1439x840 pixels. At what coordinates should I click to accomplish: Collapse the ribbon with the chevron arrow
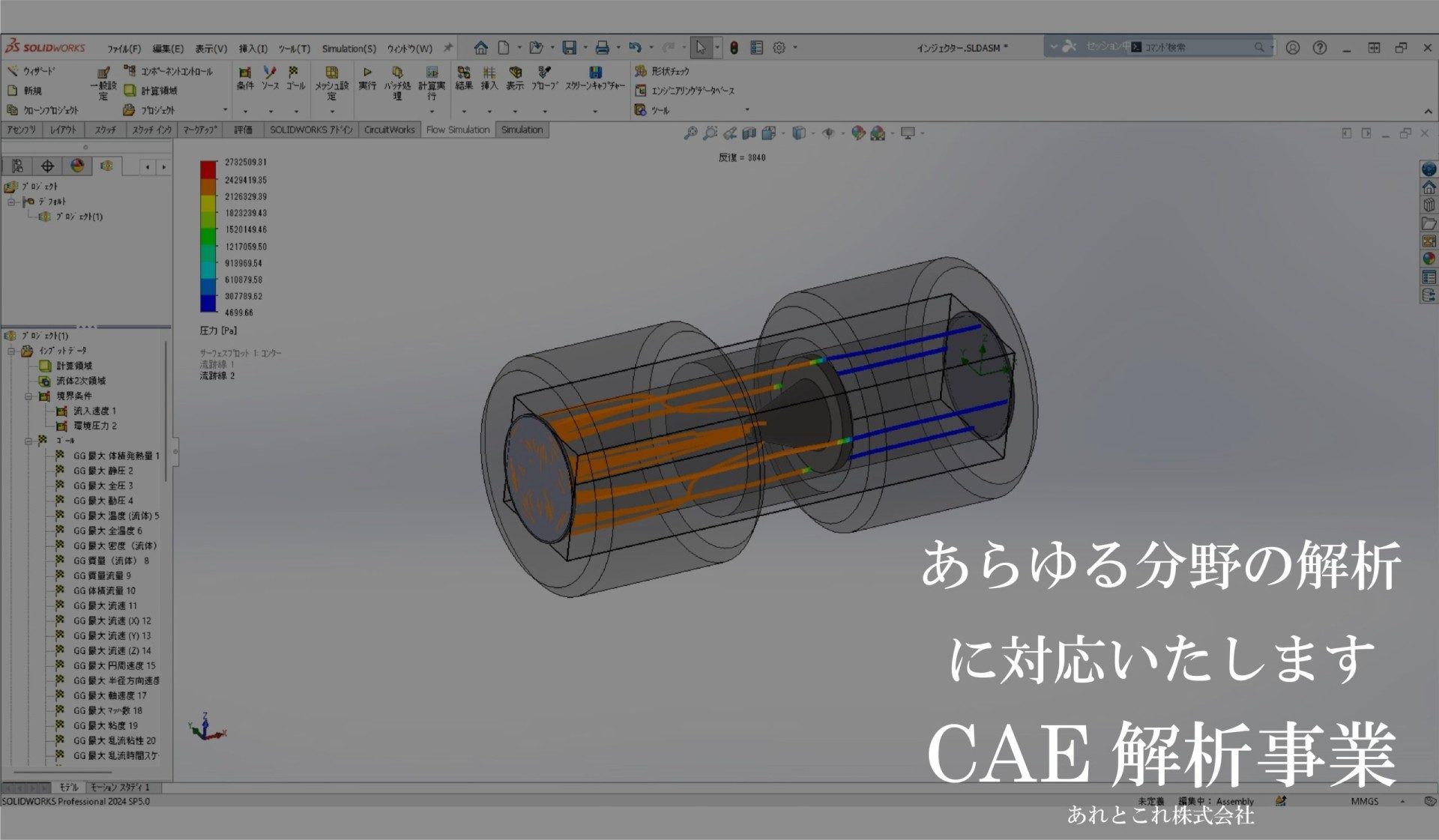(1428, 112)
